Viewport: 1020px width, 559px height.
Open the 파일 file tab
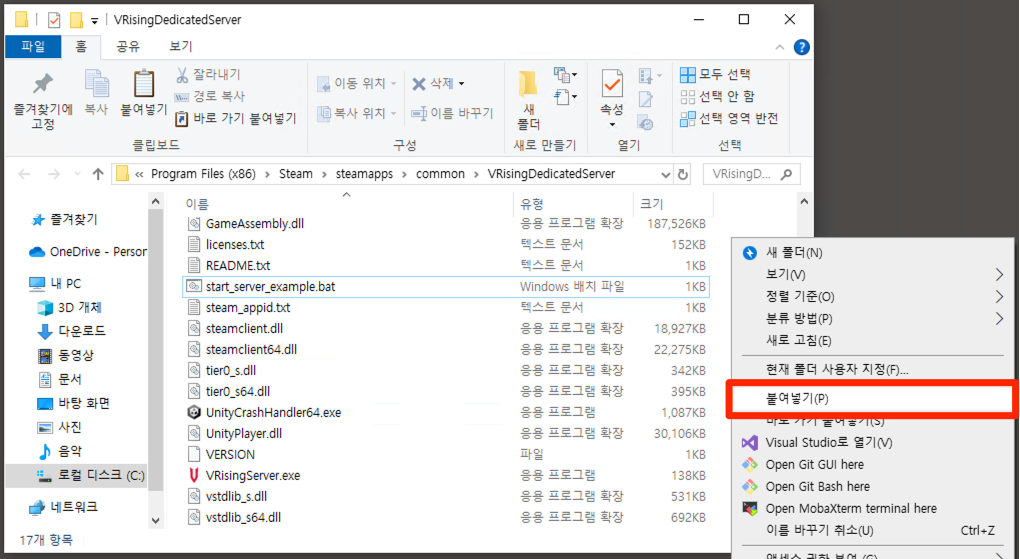click(x=33, y=46)
